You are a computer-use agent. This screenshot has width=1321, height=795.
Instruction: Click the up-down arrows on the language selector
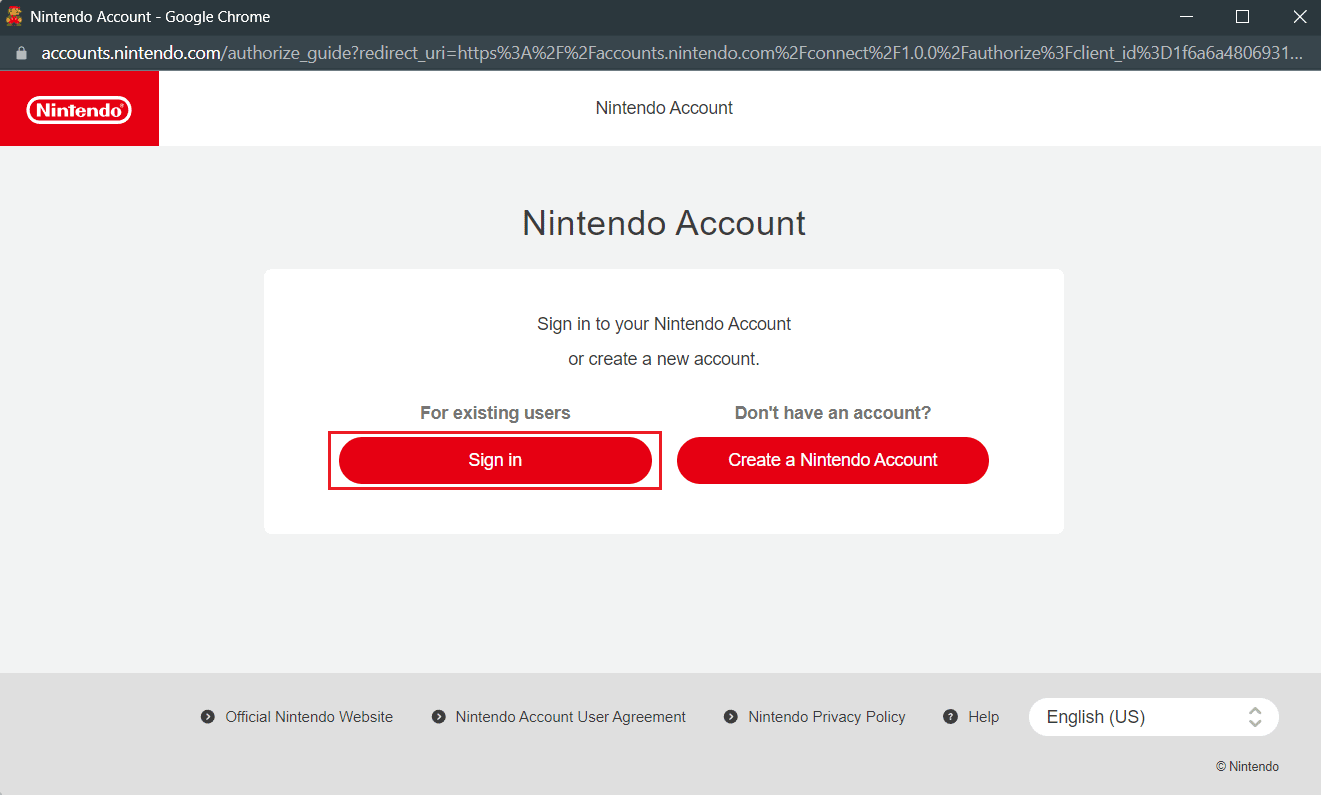(1255, 717)
